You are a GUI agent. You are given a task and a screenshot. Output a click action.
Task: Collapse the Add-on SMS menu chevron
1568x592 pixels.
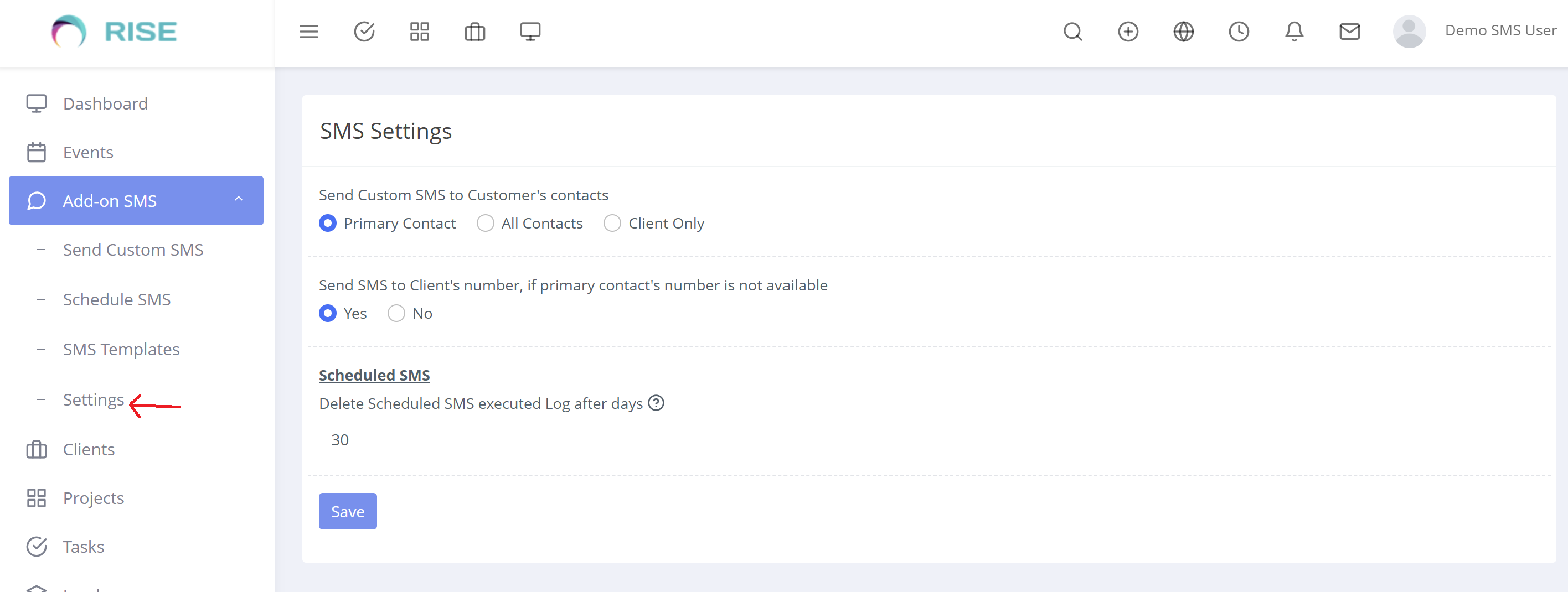click(x=239, y=200)
